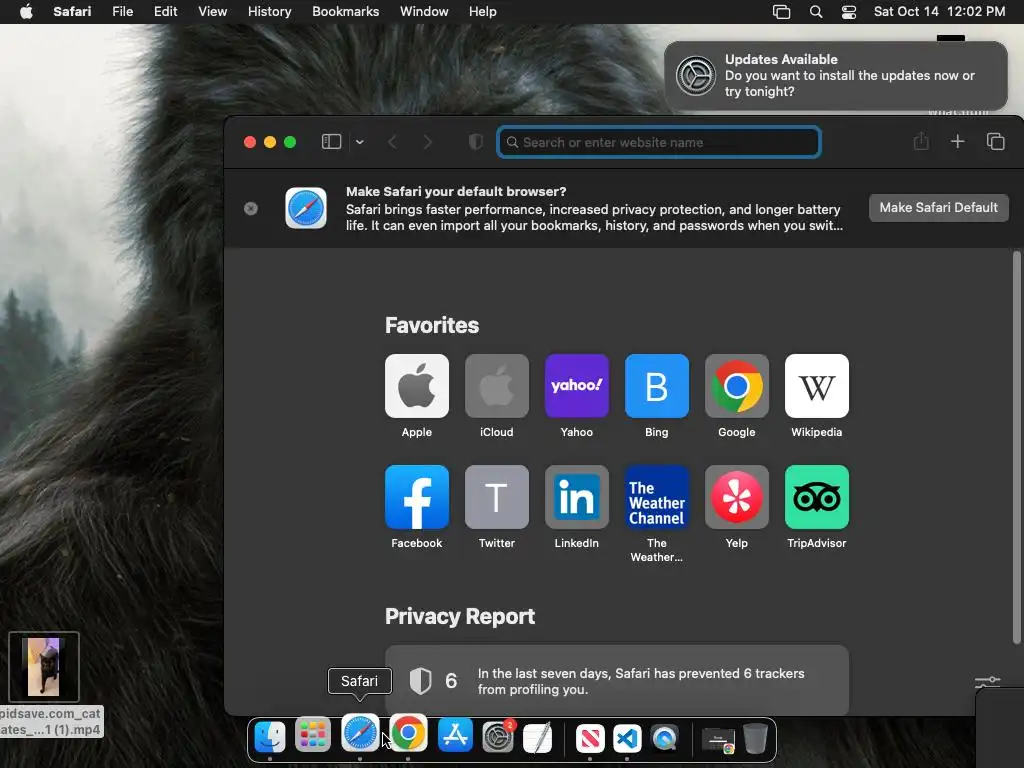Open the News app from the Dock
Screen dimensions: 1024x768
(x=590, y=739)
